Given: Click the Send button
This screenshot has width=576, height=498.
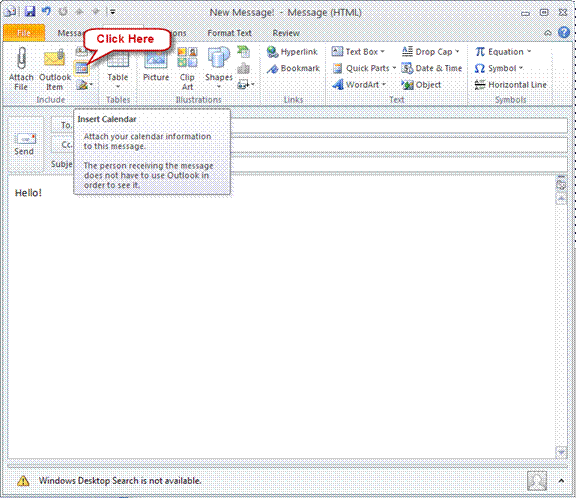Looking at the screenshot, I should 24,144.
